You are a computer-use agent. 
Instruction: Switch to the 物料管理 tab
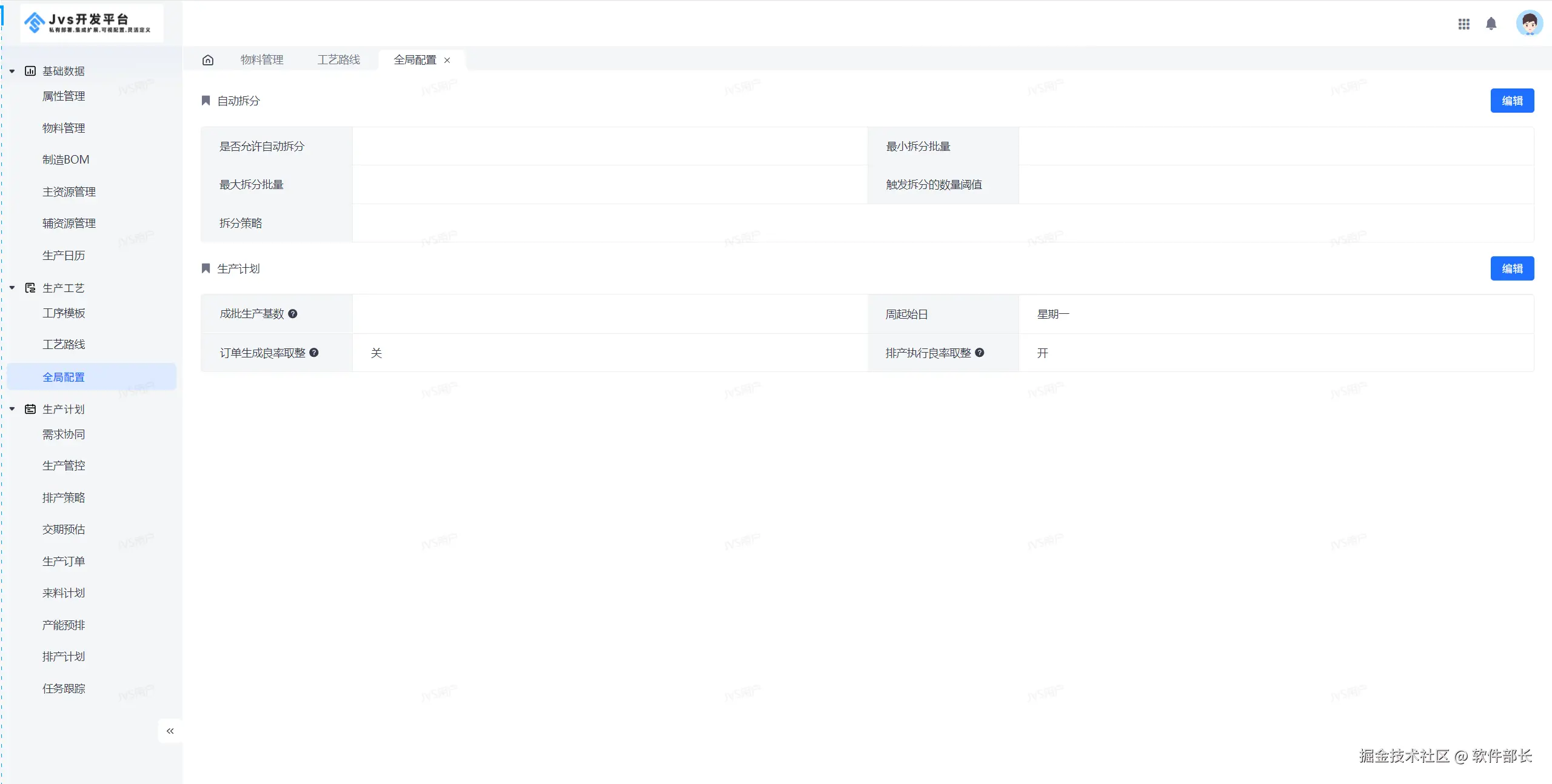click(x=262, y=60)
